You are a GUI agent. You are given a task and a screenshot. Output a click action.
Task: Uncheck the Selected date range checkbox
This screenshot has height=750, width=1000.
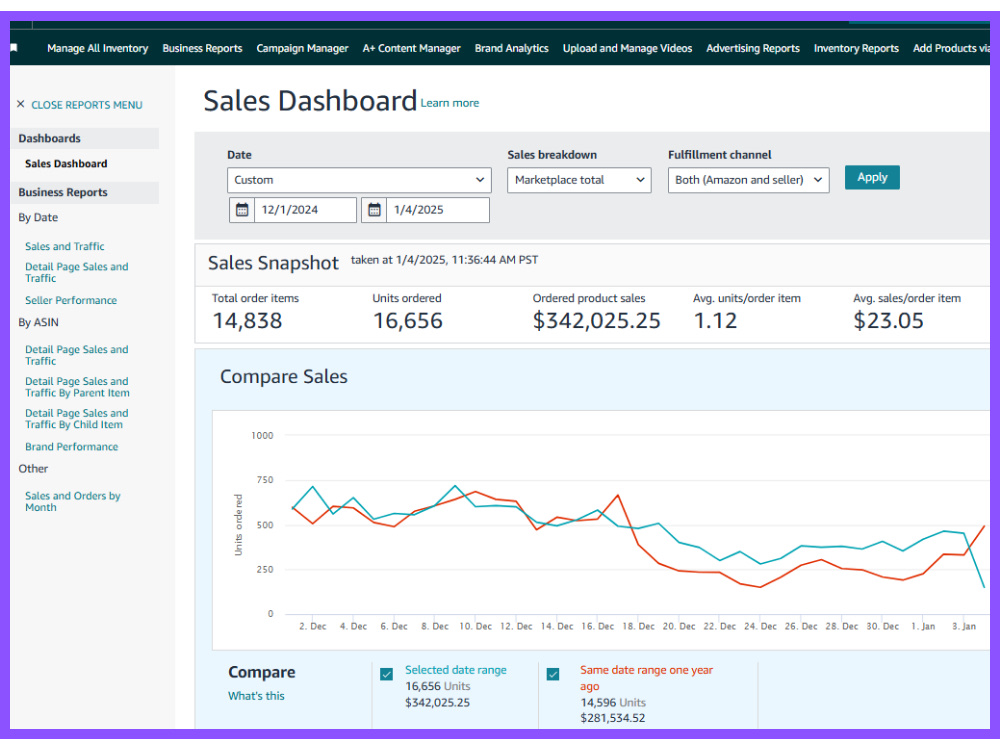[x=386, y=674]
